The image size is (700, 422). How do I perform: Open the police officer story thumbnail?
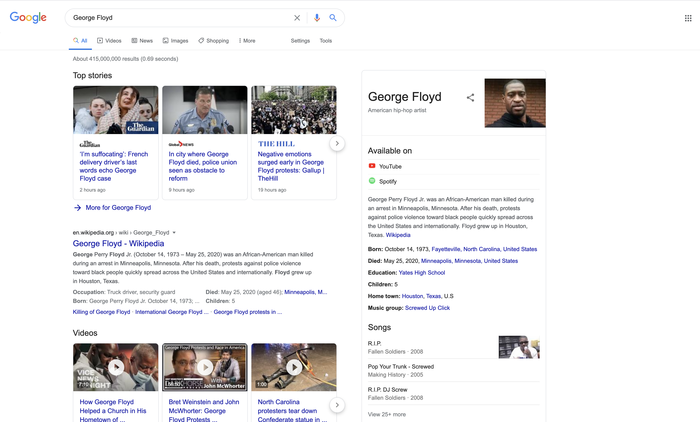[205, 110]
